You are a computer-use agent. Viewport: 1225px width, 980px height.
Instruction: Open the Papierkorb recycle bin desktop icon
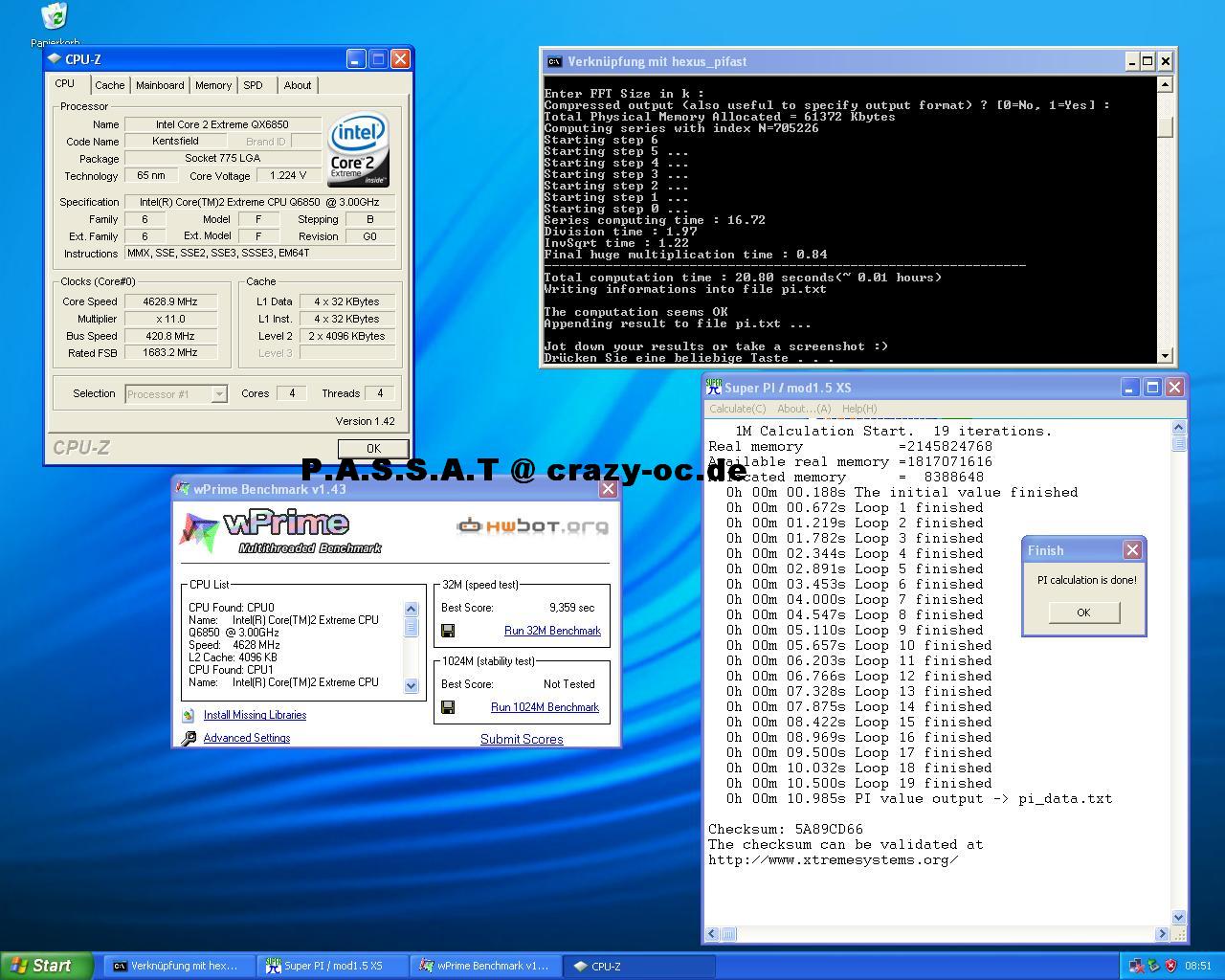coord(55,17)
